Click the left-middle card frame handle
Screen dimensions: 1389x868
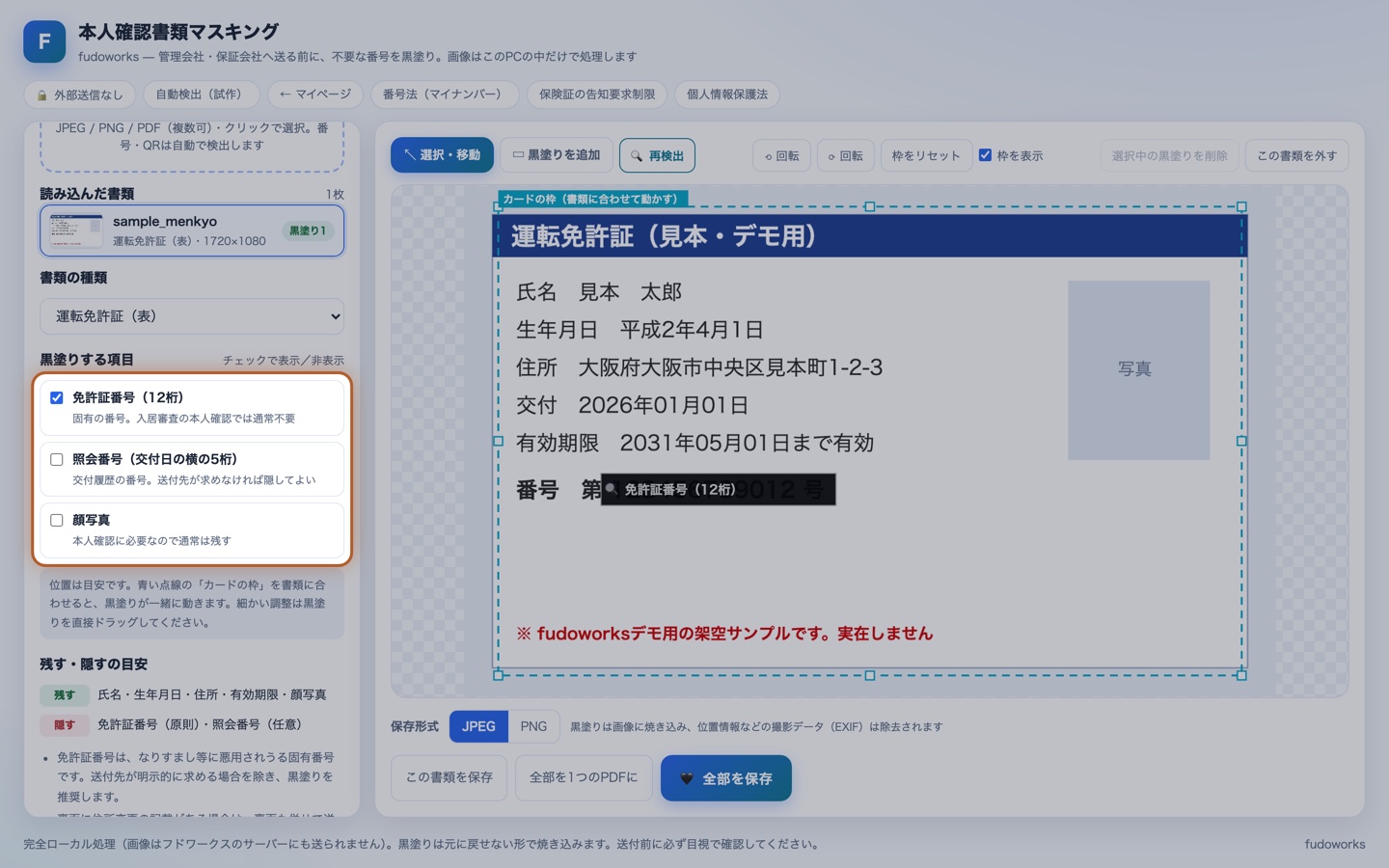click(x=498, y=441)
